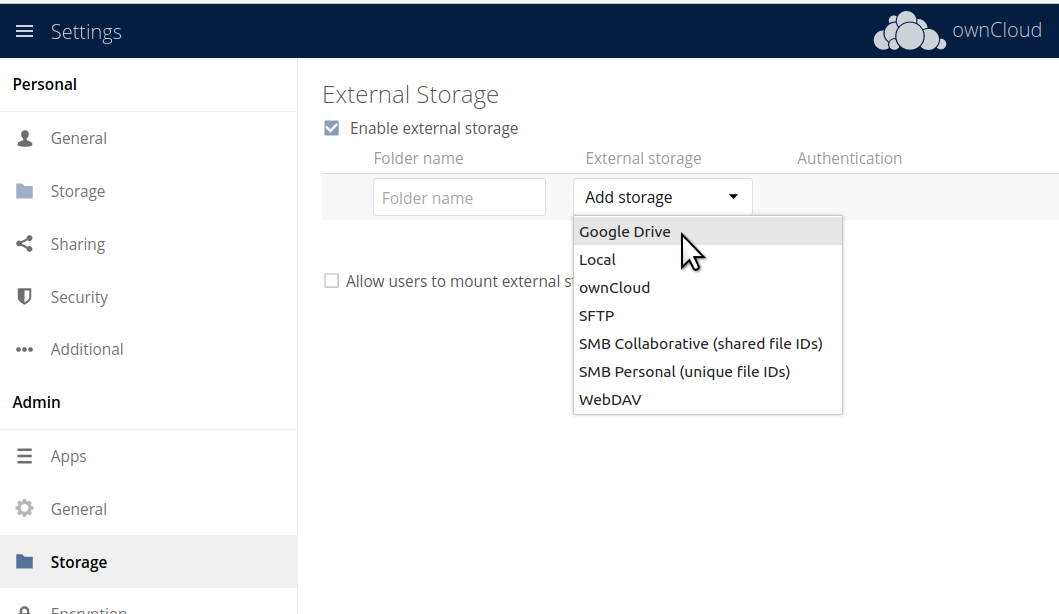This screenshot has width=1059, height=614.
Task: Click the Personal General person icon
Action: [25, 138]
